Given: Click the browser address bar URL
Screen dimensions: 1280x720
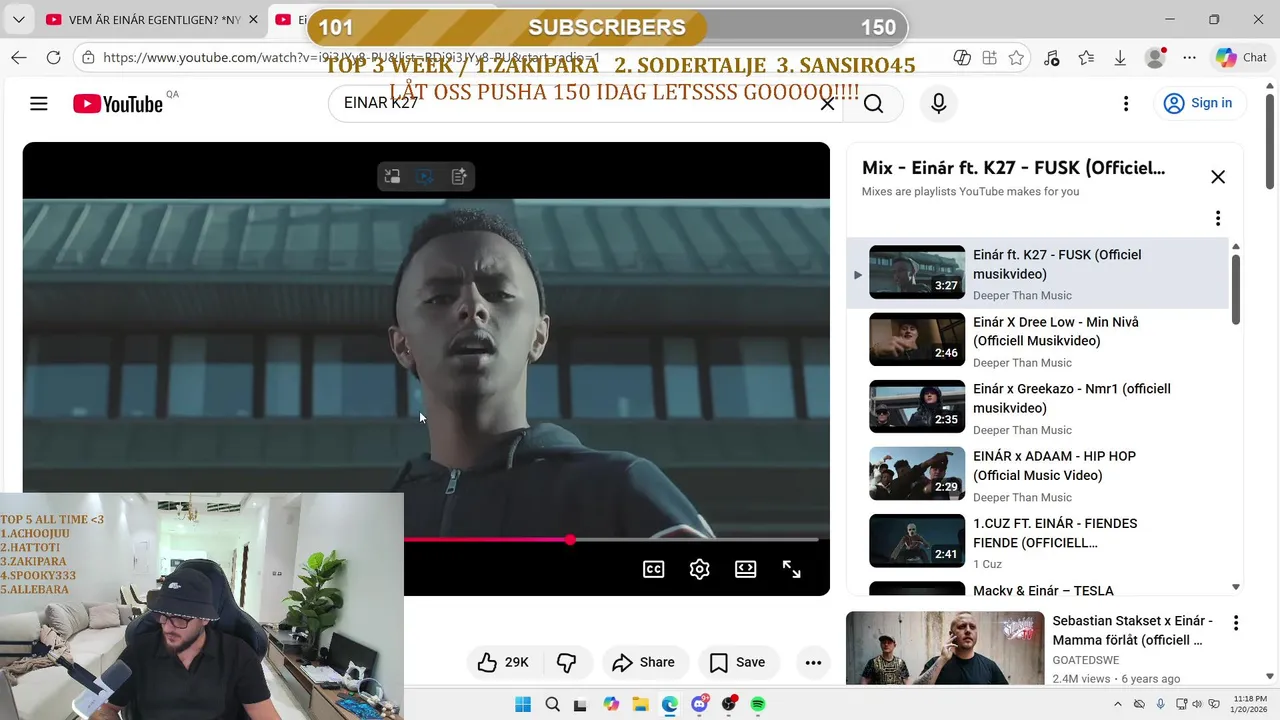Looking at the screenshot, I should coord(351,58).
